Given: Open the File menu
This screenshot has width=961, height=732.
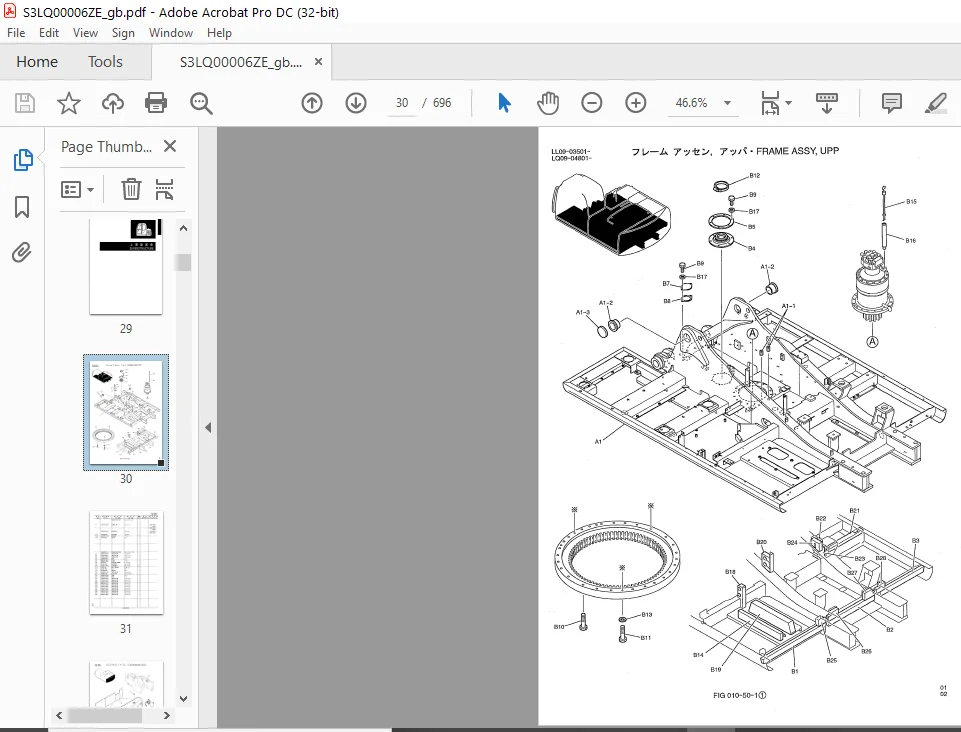Looking at the screenshot, I should 16,32.
